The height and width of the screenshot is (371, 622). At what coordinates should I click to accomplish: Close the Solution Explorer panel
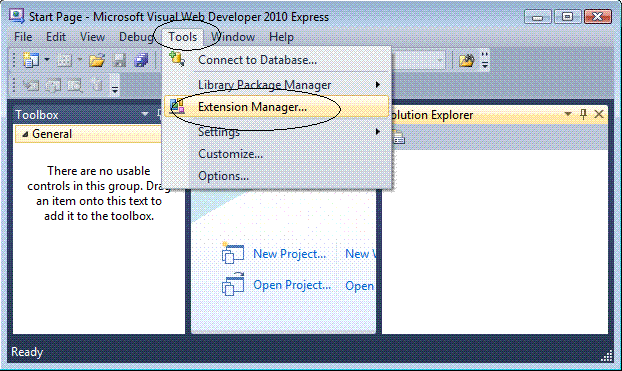599,114
